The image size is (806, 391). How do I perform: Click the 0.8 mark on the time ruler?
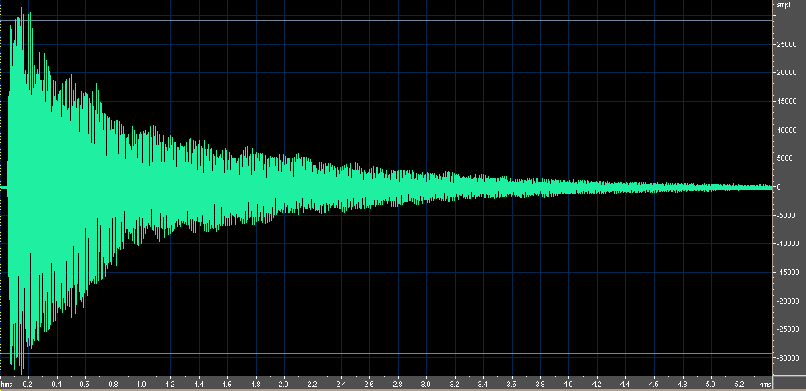coord(114,384)
